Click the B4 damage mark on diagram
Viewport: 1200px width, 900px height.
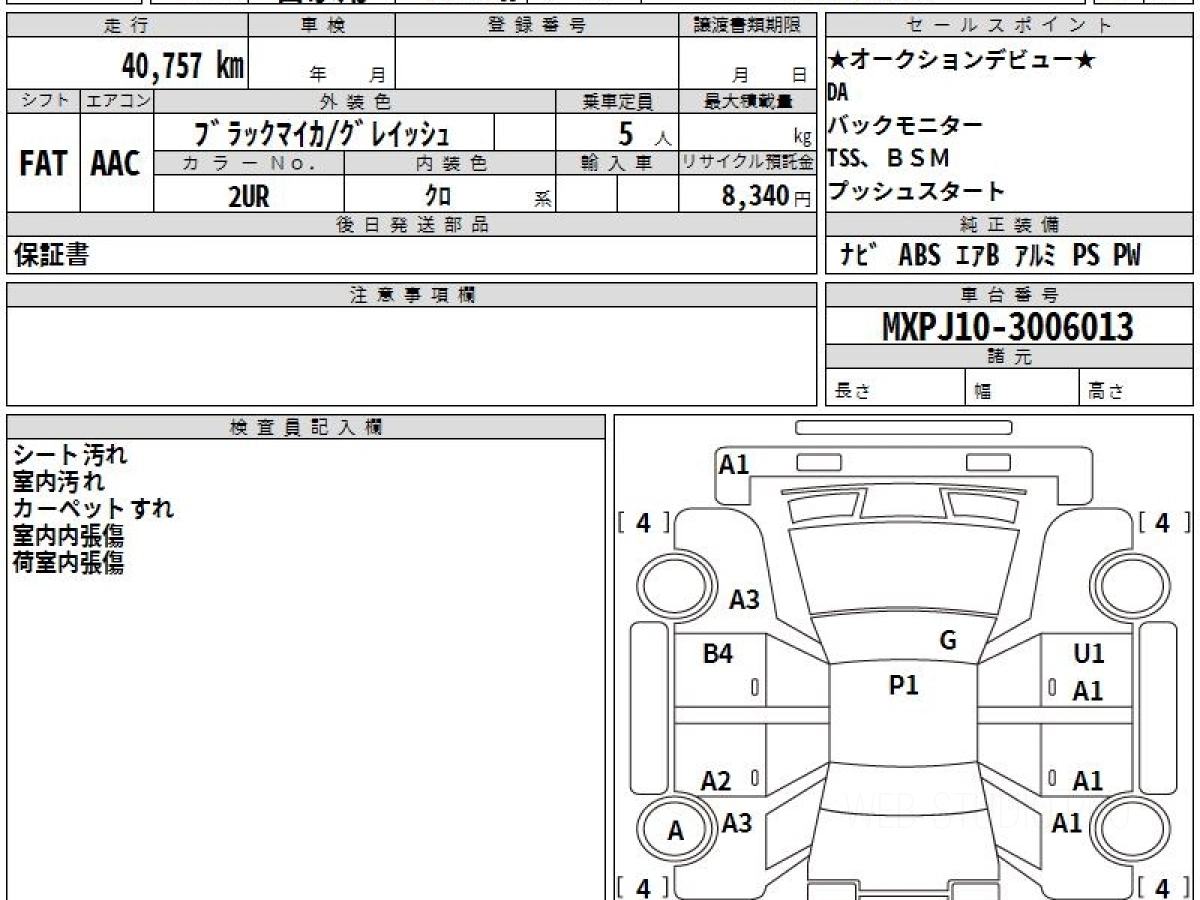[718, 654]
